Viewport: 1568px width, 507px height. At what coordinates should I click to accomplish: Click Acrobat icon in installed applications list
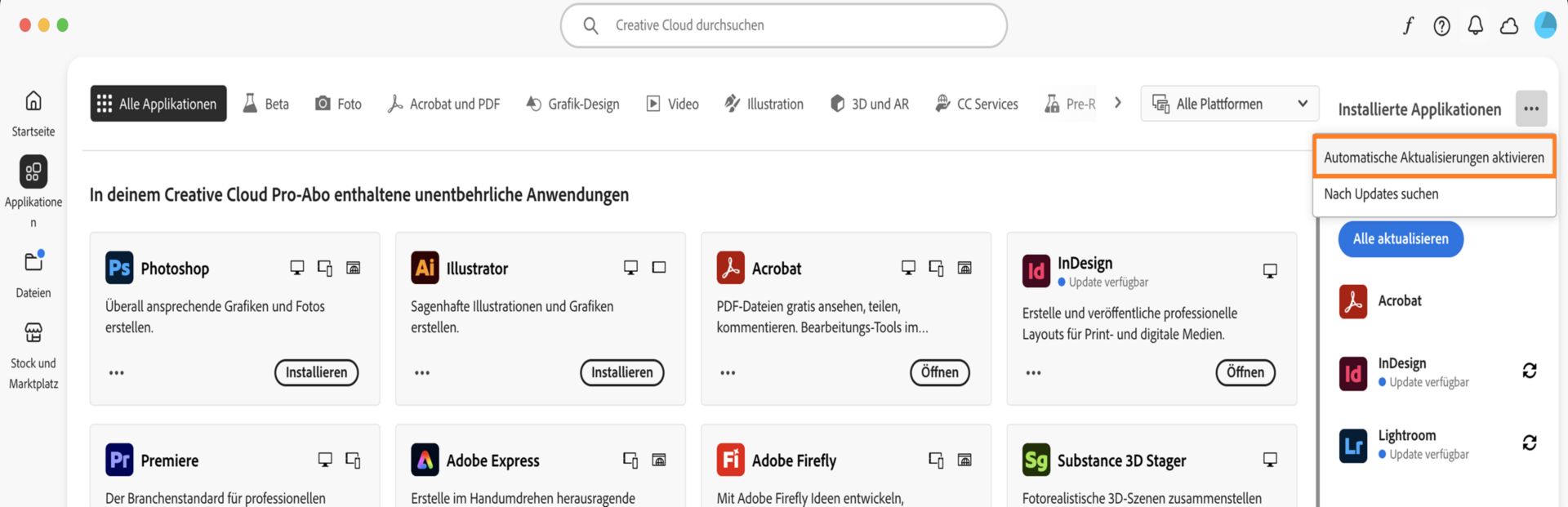(x=1353, y=302)
